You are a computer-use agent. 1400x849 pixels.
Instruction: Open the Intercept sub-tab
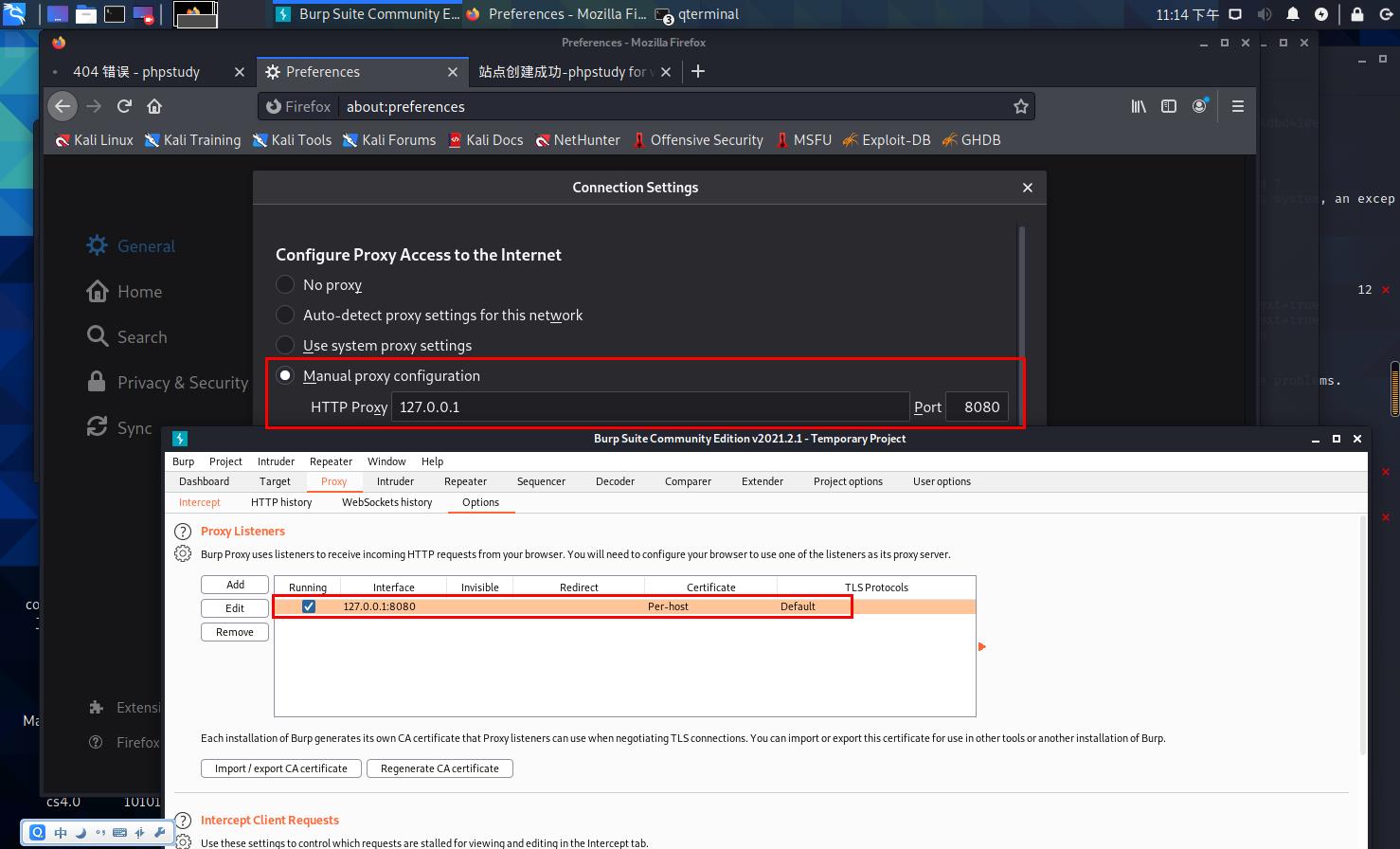point(199,502)
